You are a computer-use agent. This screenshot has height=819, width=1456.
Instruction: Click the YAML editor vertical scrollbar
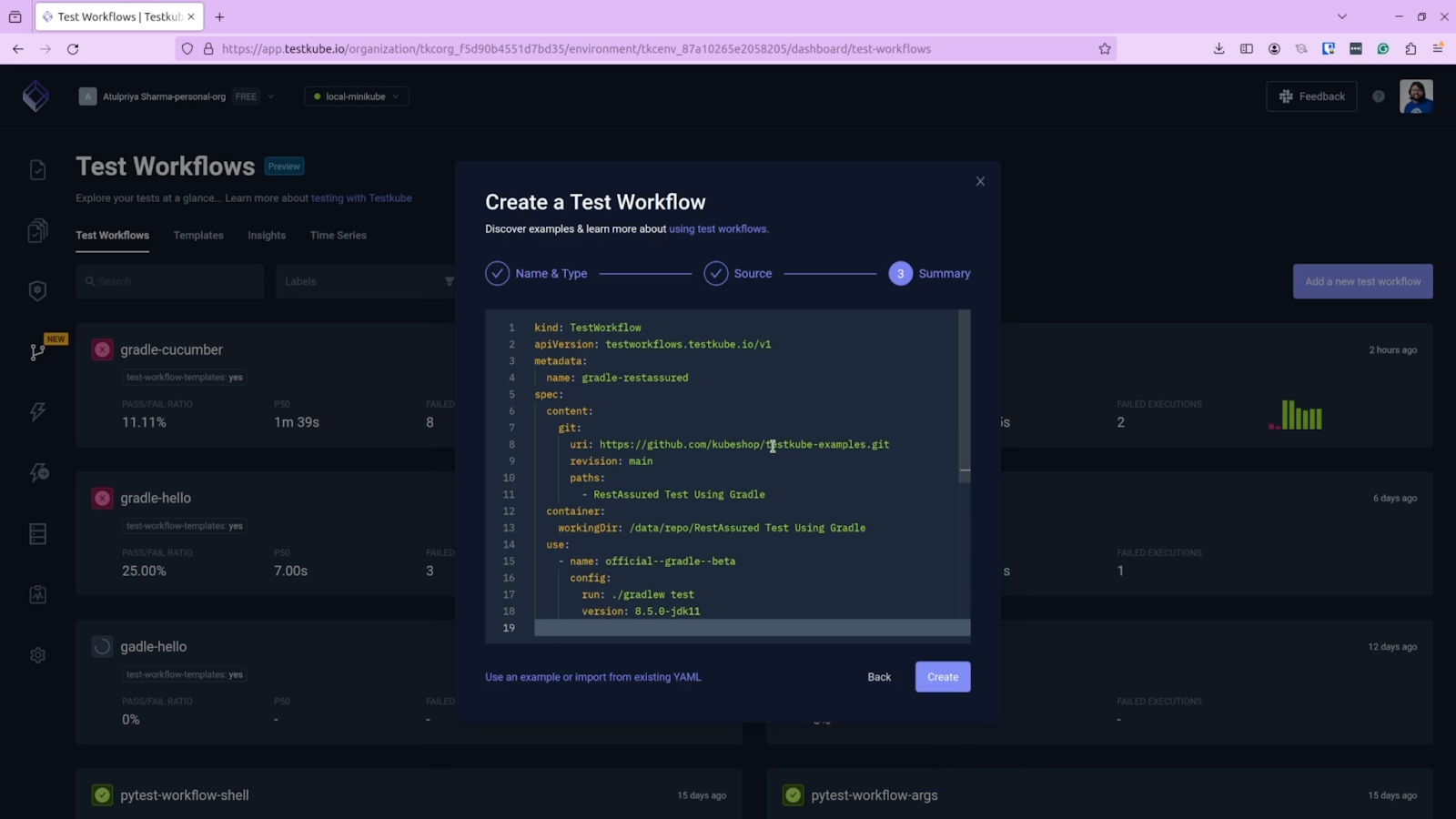tap(965, 396)
